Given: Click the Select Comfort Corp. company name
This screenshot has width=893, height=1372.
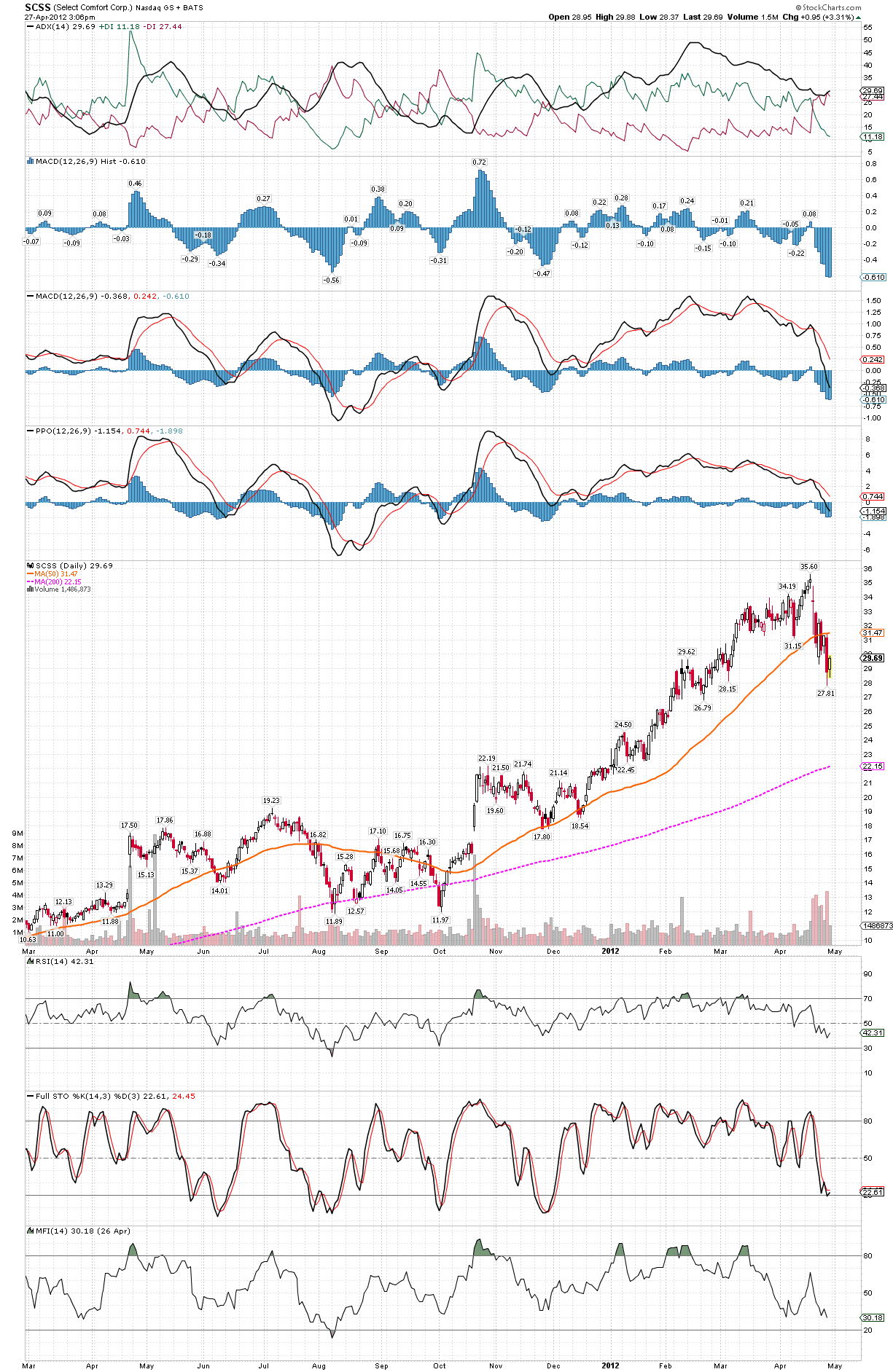Looking at the screenshot, I should [x=93, y=8].
